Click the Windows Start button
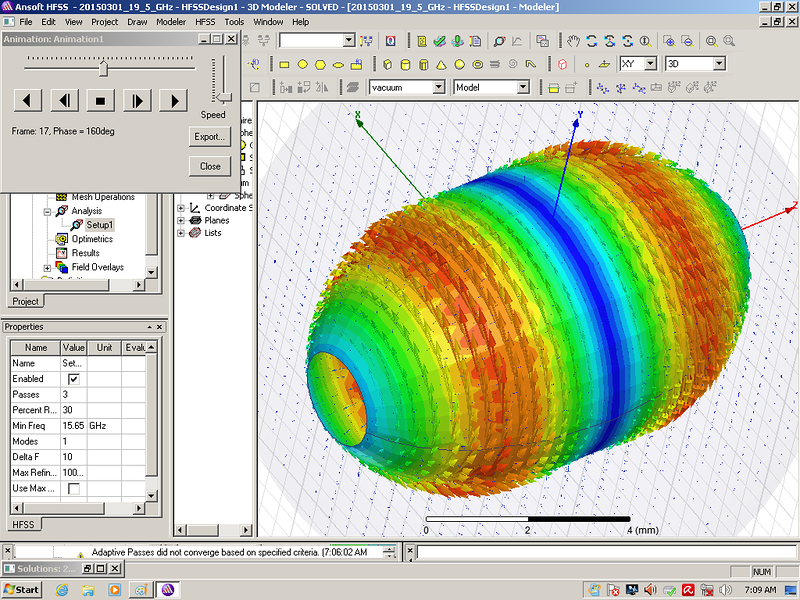The width and height of the screenshot is (800, 600). (x=22, y=589)
